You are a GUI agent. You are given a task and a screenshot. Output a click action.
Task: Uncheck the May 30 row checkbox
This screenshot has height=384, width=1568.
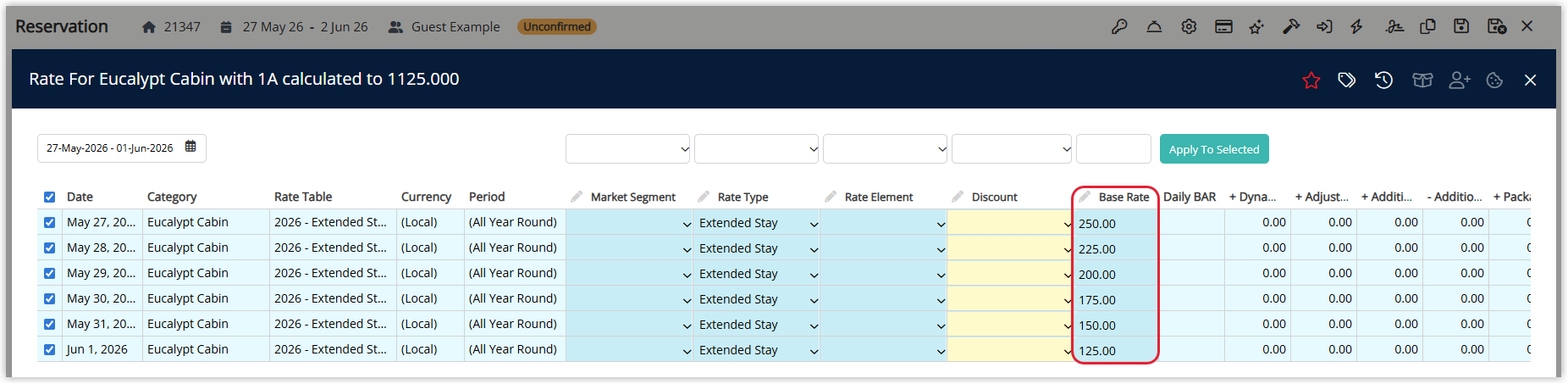click(x=49, y=298)
